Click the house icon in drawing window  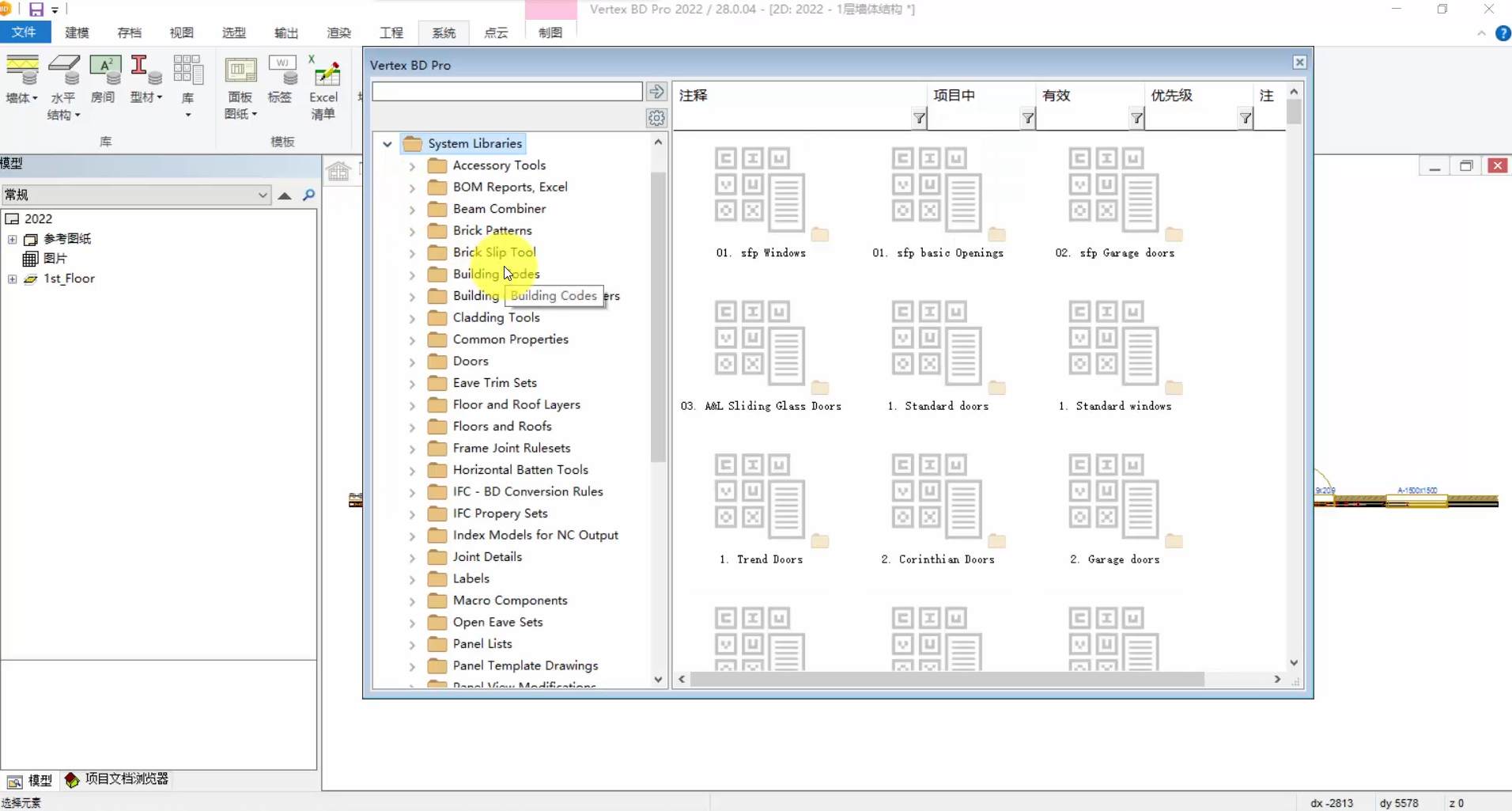(338, 171)
